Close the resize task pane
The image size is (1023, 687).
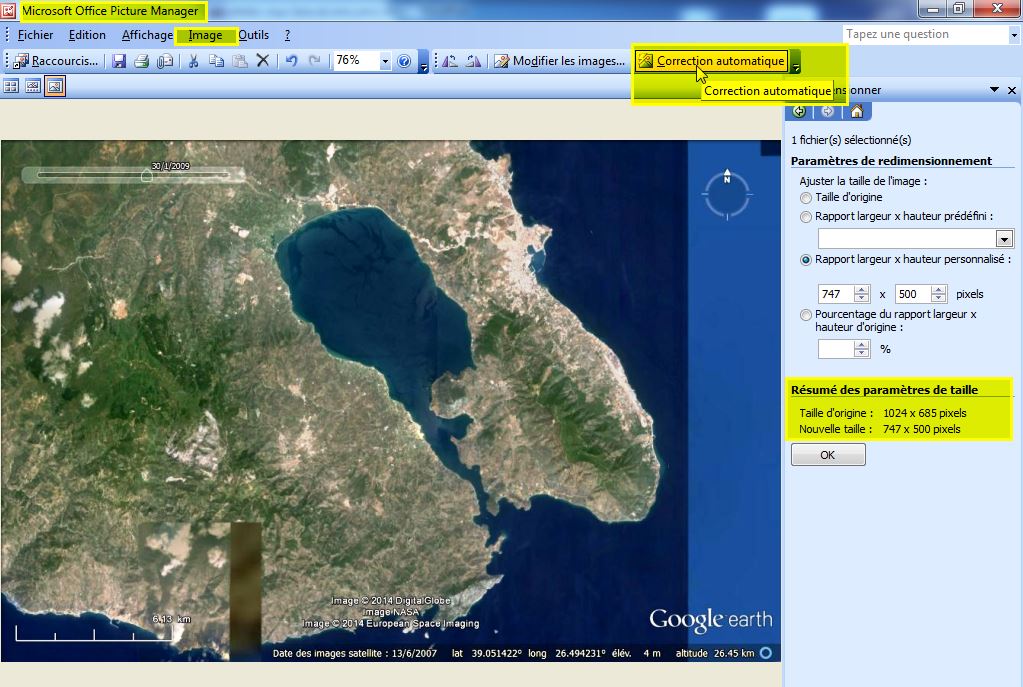1012,90
